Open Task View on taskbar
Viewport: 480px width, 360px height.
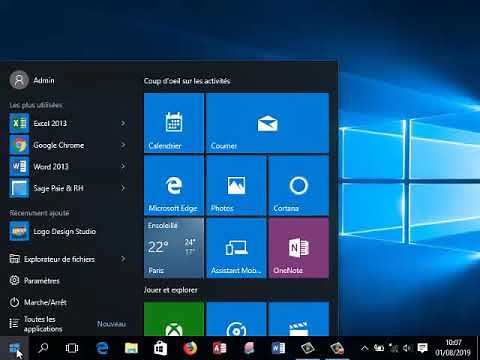pyautogui.click(x=72, y=348)
